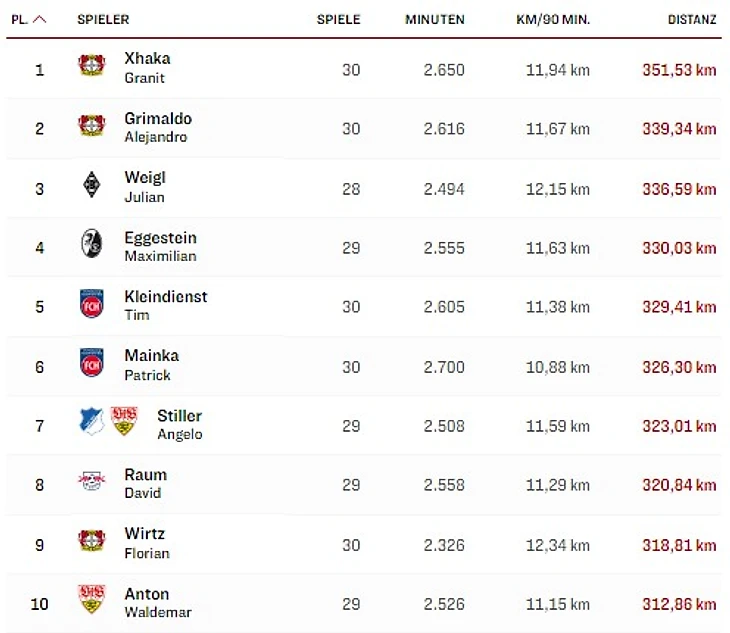
Task: Sort by KM/90 MIN. column header
Action: (553, 19)
